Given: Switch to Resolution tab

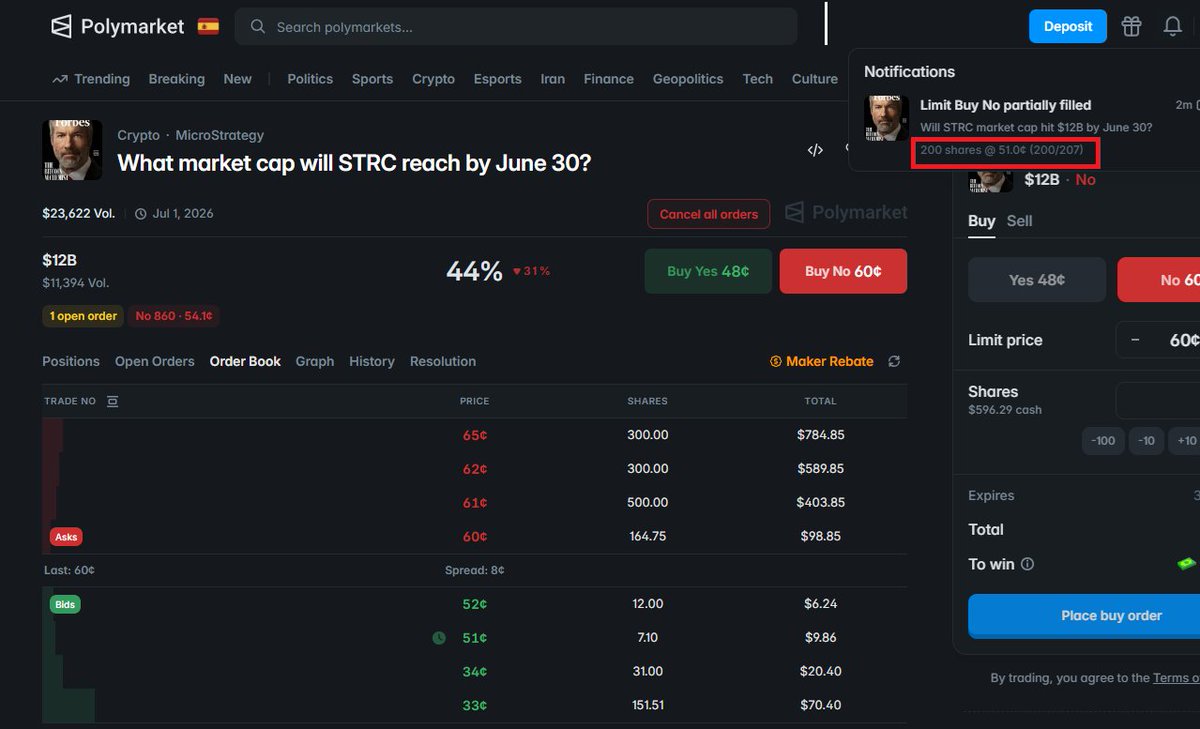Looking at the screenshot, I should [x=443, y=361].
